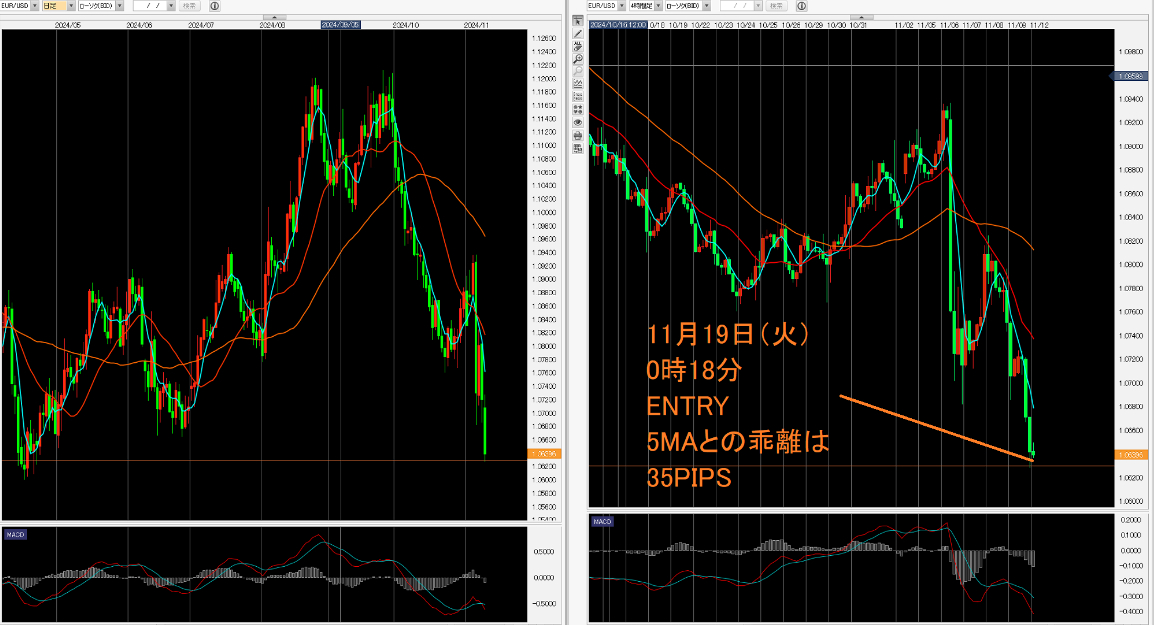Viewport: 1154px width, 625px height.
Task: Click the bottom chart layout icon in toolbar
Action: point(578,148)
